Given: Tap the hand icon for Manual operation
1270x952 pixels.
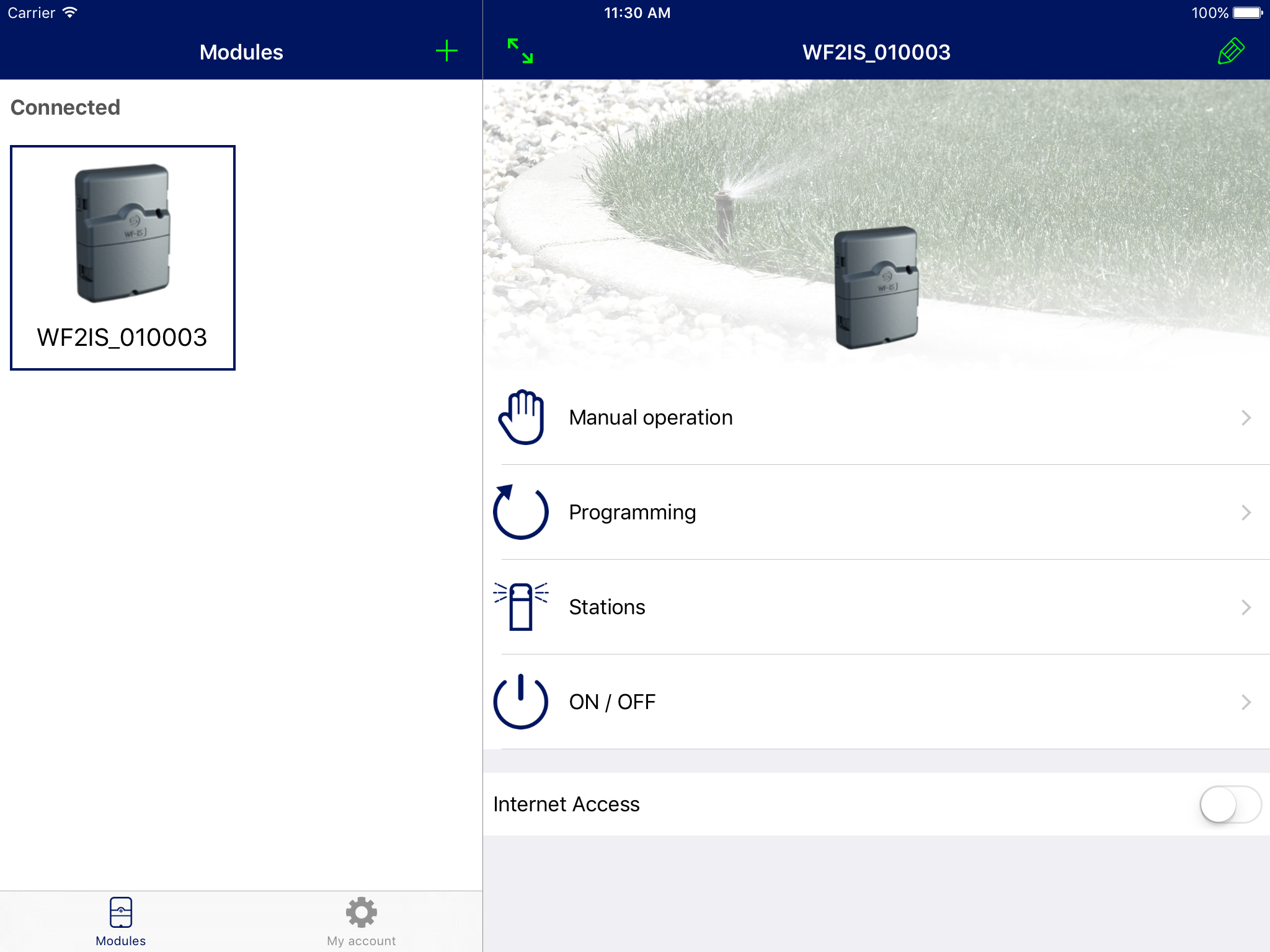Looking at the screenshot, I should [x=522, y=417].
